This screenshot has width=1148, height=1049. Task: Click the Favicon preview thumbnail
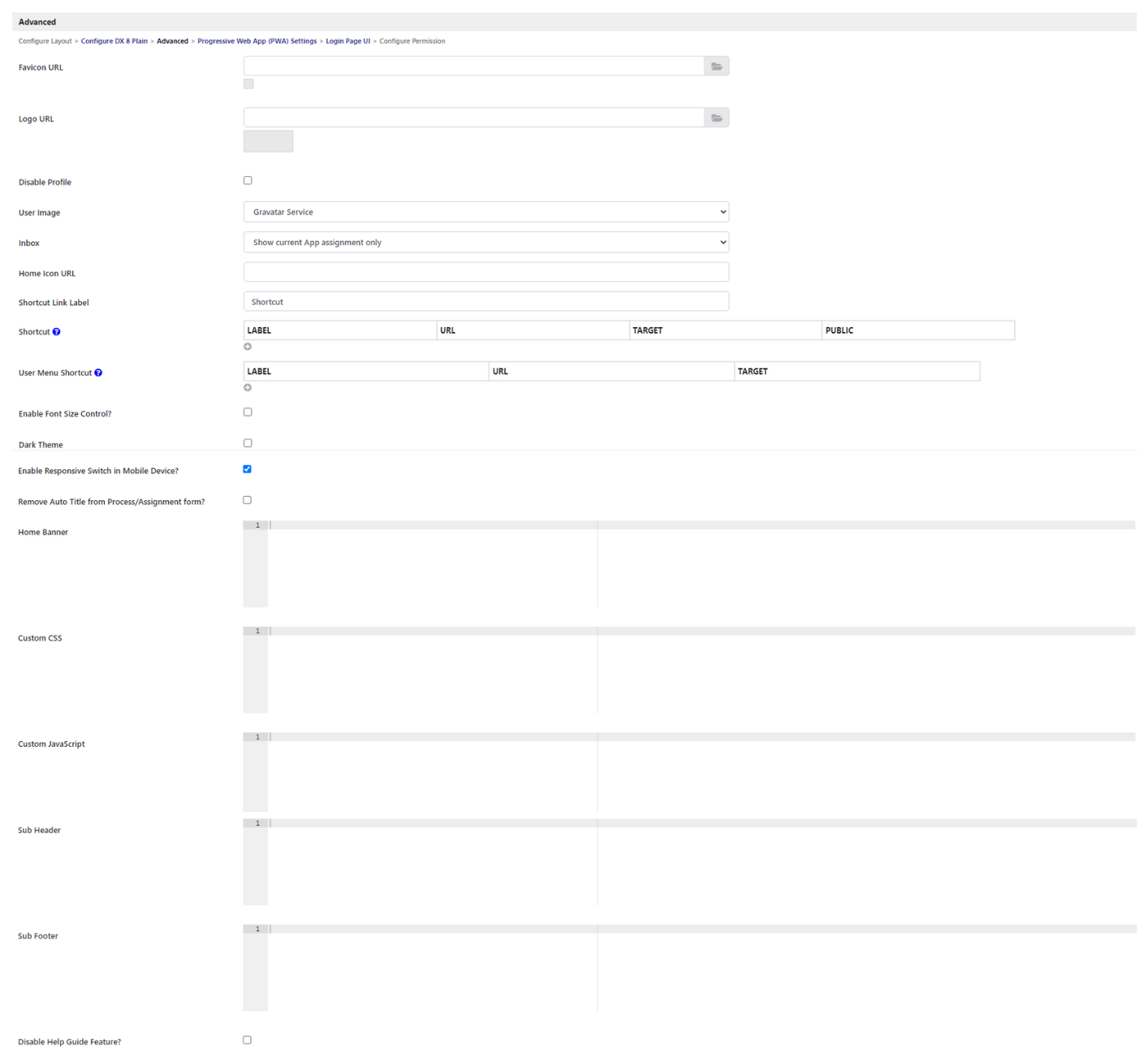pyautogui.click(x=248, y=84)
